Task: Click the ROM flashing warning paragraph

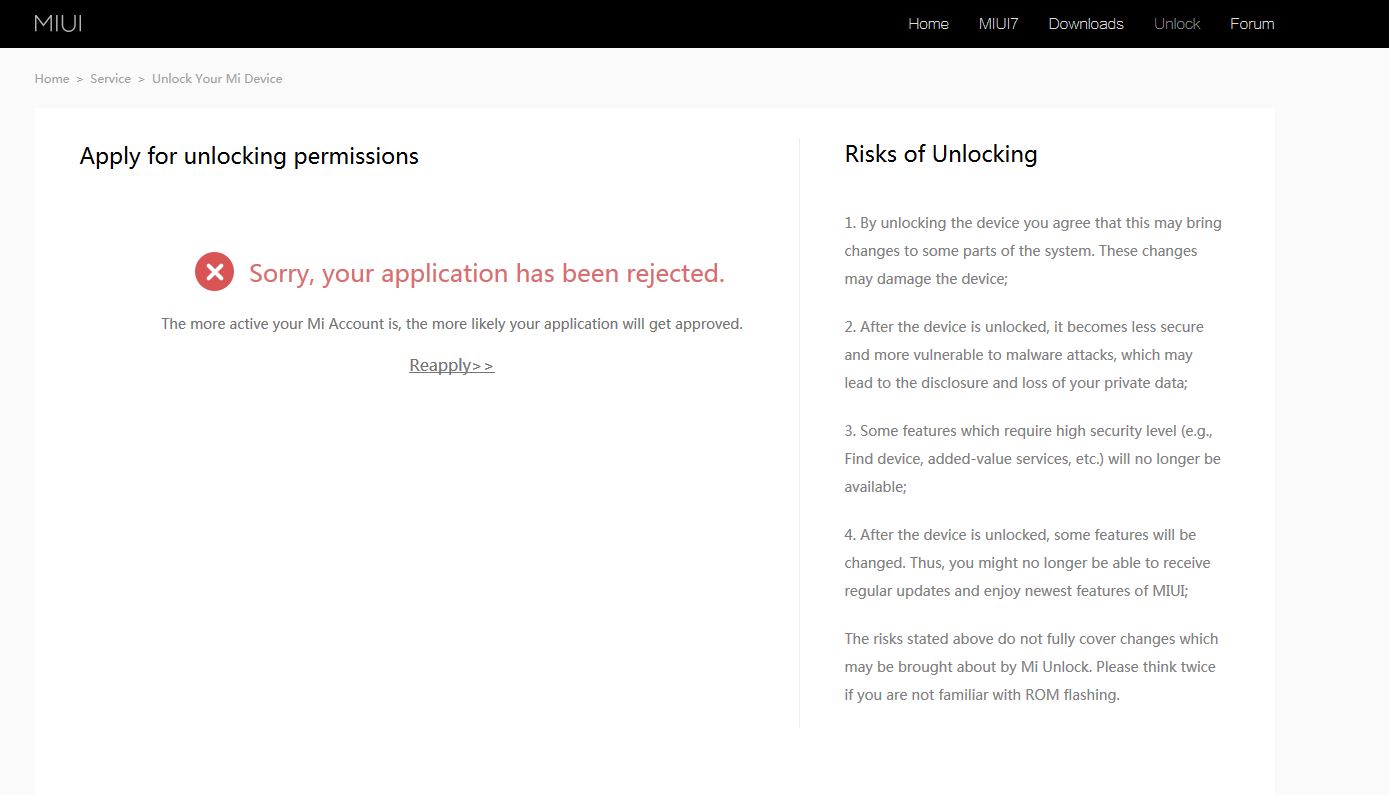Action: tap(1030, 667)
